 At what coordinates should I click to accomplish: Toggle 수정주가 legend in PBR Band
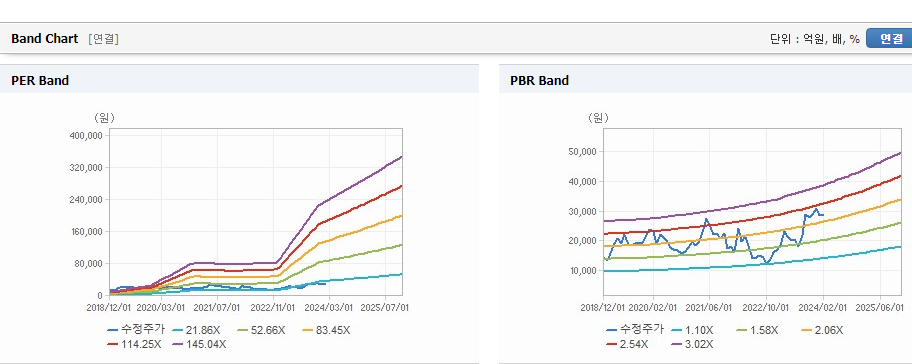[635, 330]
